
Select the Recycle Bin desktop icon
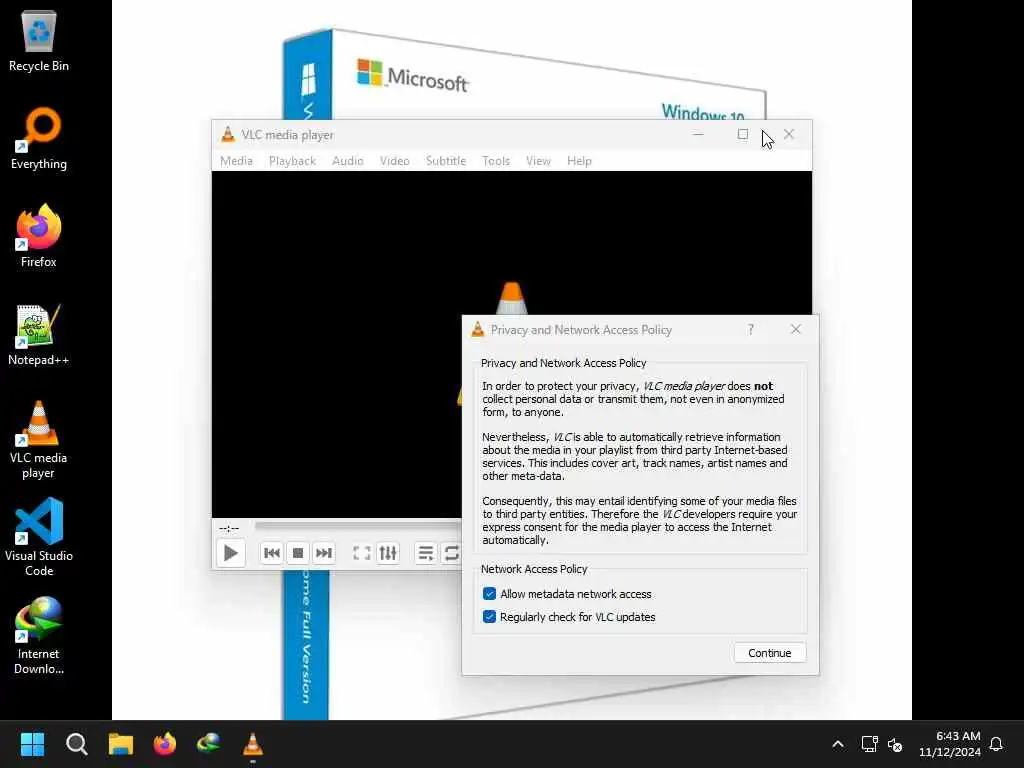point(39,40)
